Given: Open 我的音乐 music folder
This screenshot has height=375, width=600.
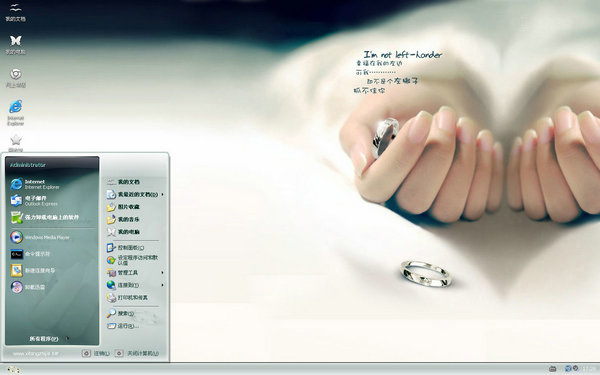Looking at the screenshot, I should click(123, 219).
